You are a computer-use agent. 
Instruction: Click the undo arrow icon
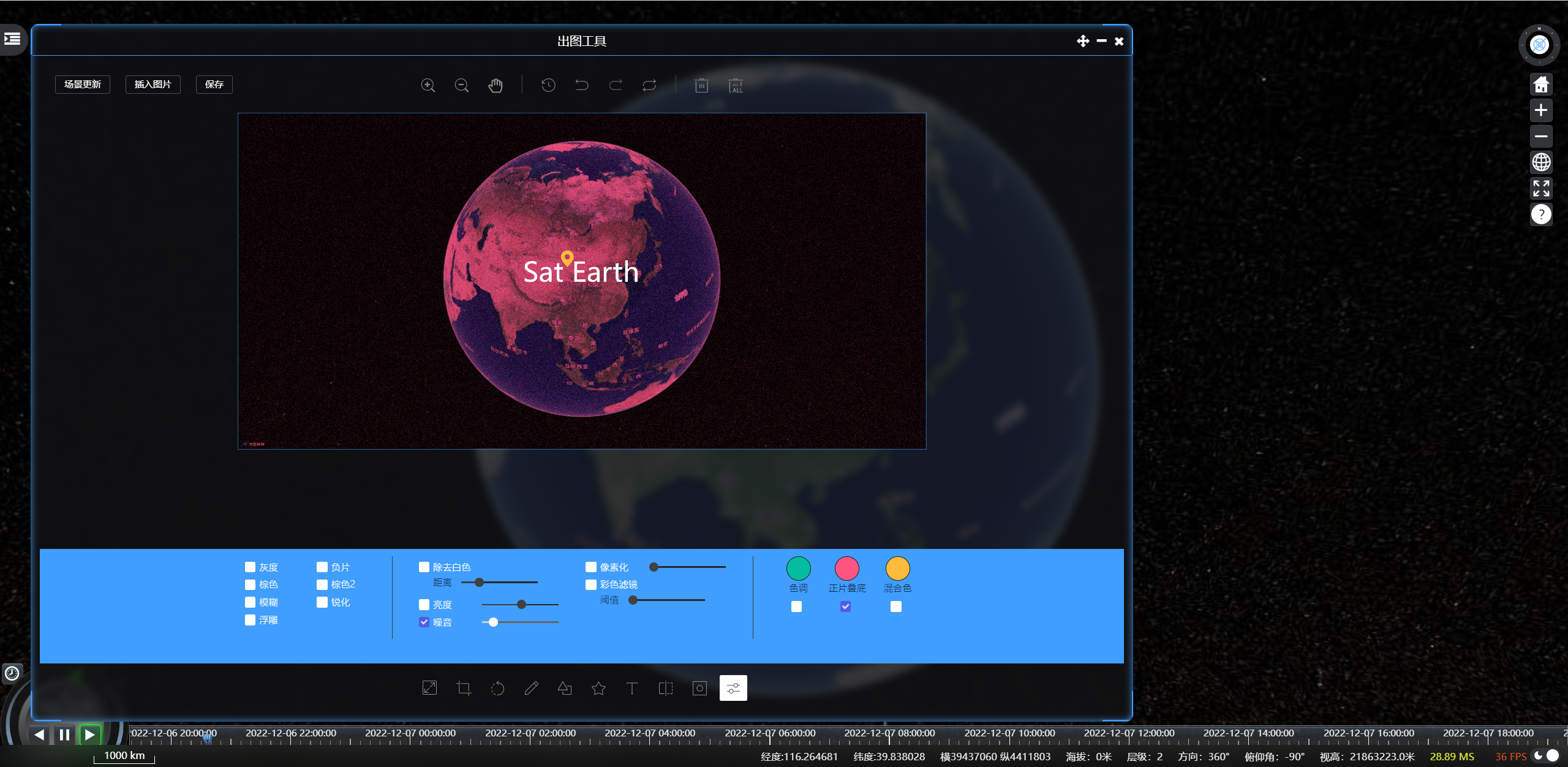(x=582, y=85)
